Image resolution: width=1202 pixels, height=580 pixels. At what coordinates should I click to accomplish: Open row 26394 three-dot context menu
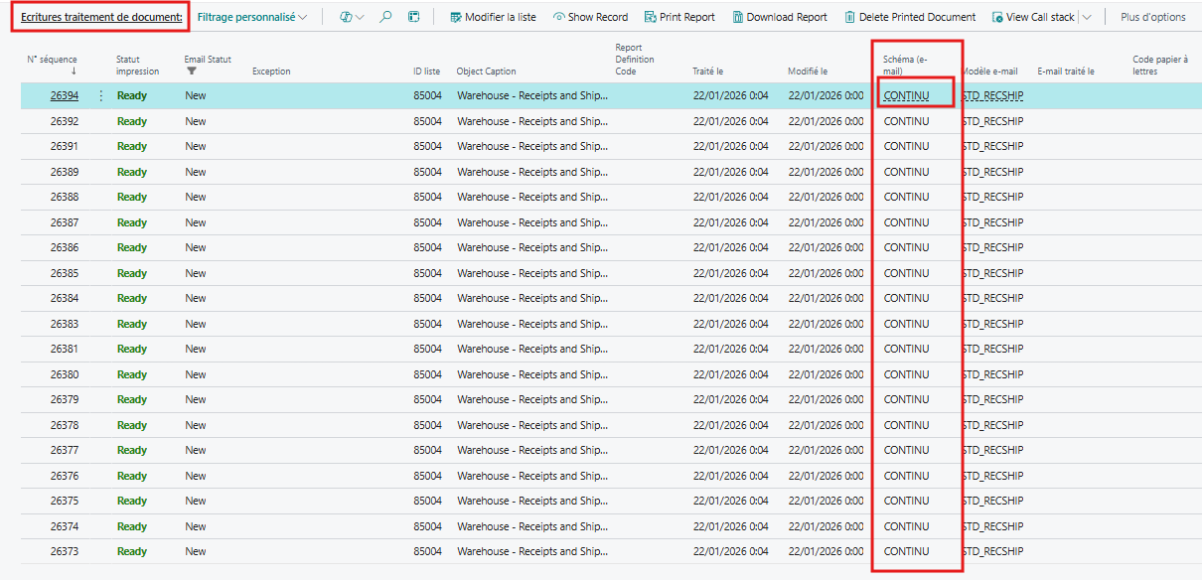(100, 96)
